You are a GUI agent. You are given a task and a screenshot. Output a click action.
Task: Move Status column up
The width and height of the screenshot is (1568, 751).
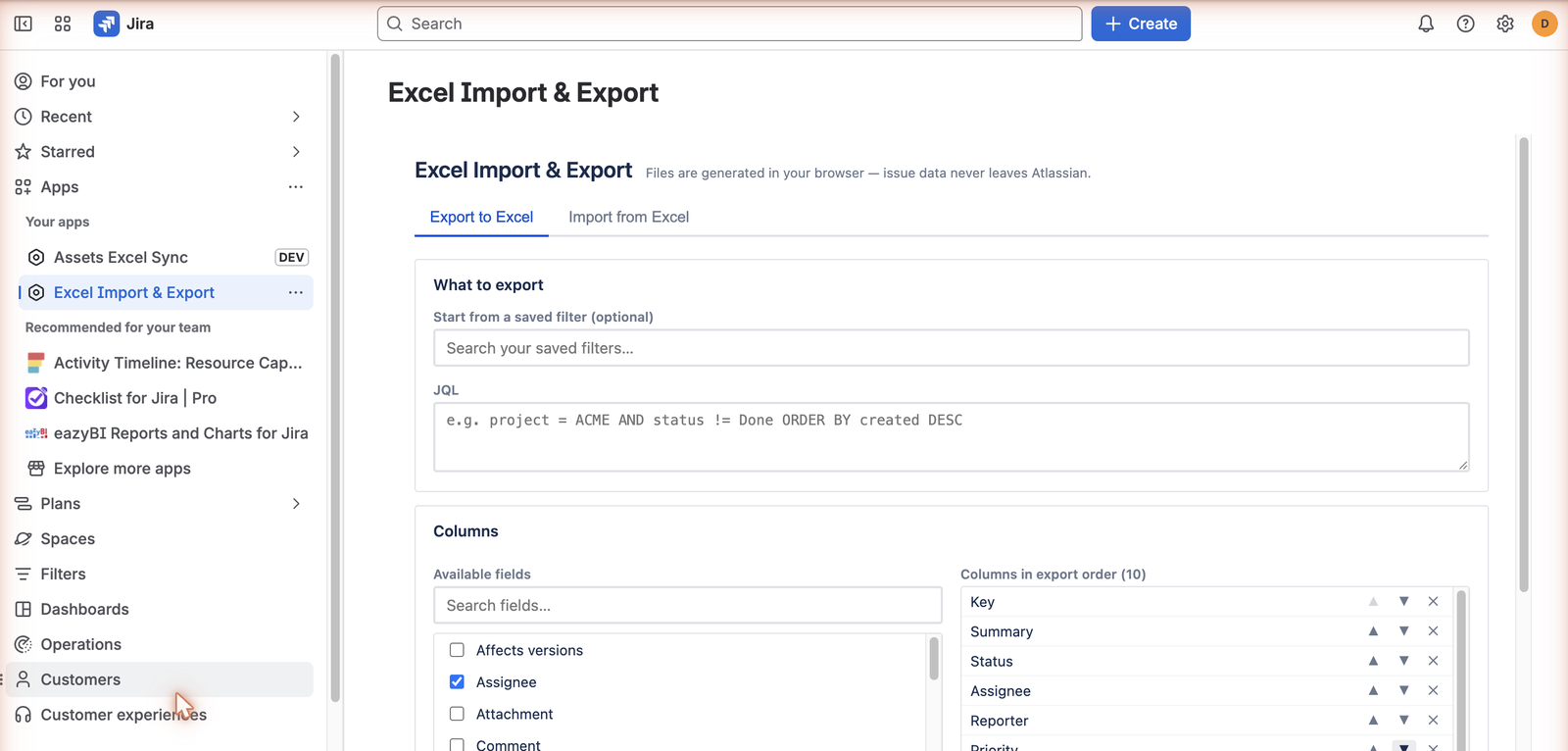1373,661
